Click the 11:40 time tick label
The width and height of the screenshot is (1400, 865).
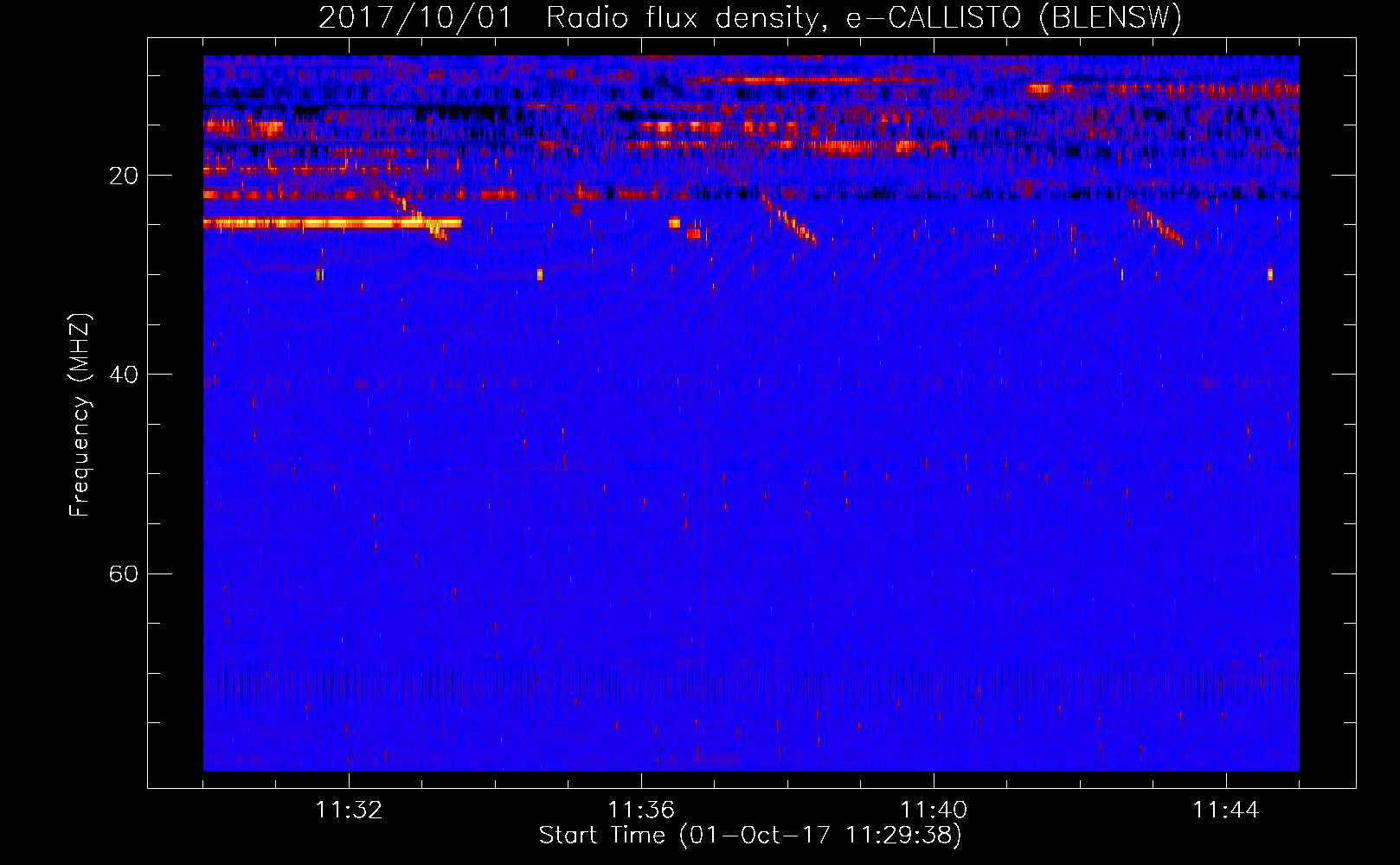coord(934,811)
